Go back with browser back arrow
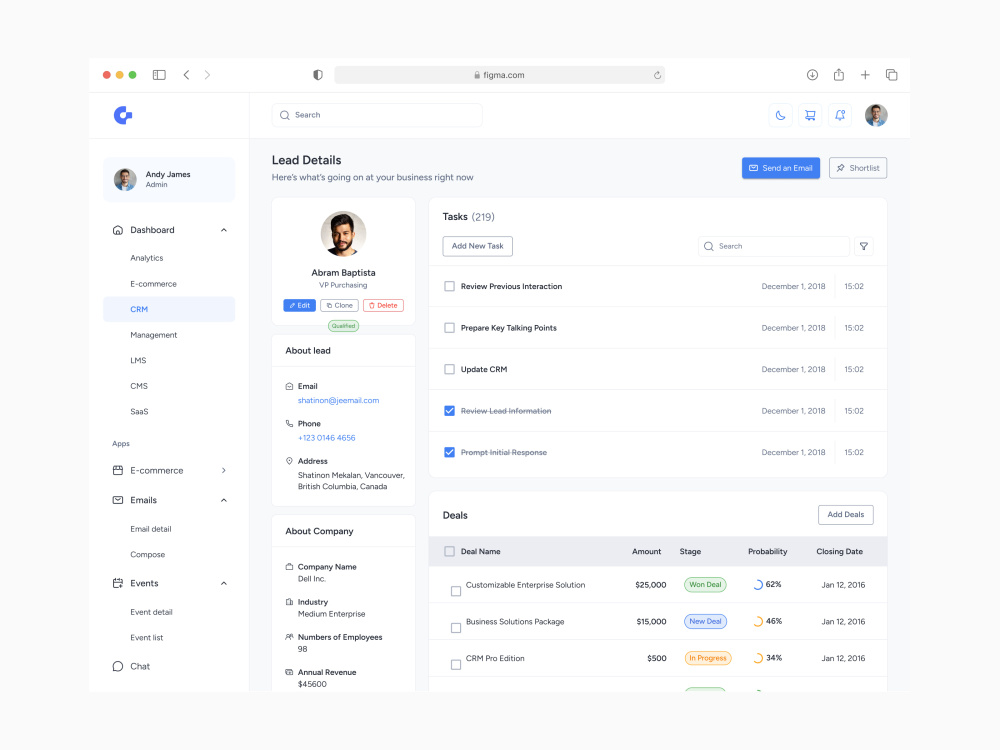Screen dimensions: 1000x750 pyautogui.click(x=186, y=75)
